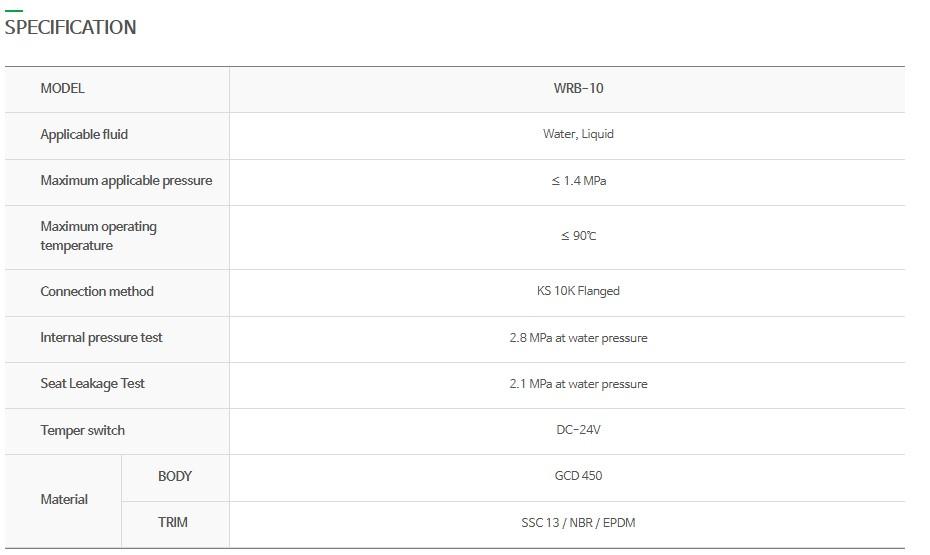Click the Material row header
The image size is (930, 555).
pyautogui.click(x=64, y=499)
